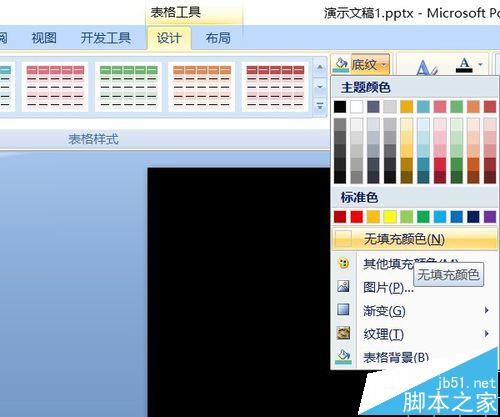
Task: Switch to the 布局 tab
Action: pyautogui.click(x=218, y=38)
